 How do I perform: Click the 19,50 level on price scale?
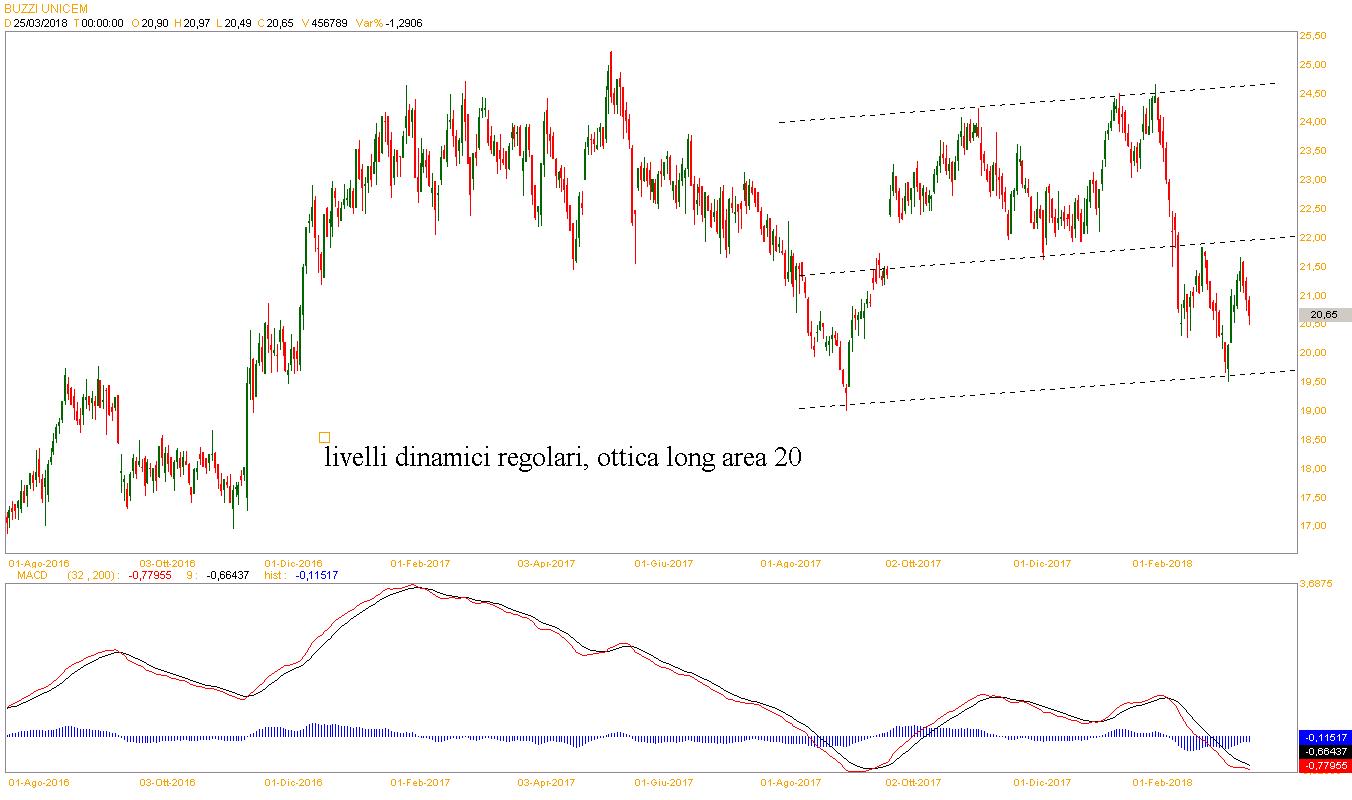pos(1311,382)
